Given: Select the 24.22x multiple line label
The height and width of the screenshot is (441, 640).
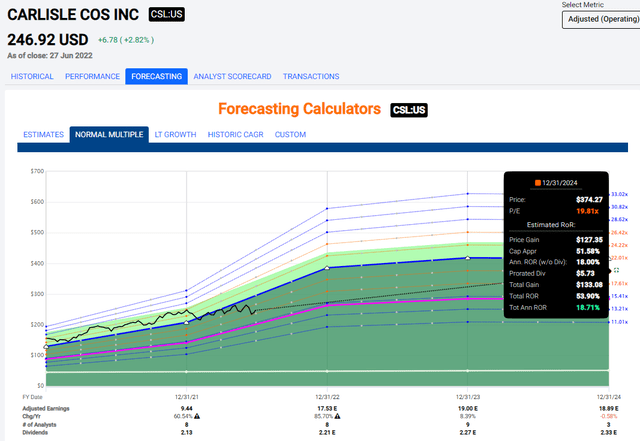Looking at the screenshot, I should (619, 245).
